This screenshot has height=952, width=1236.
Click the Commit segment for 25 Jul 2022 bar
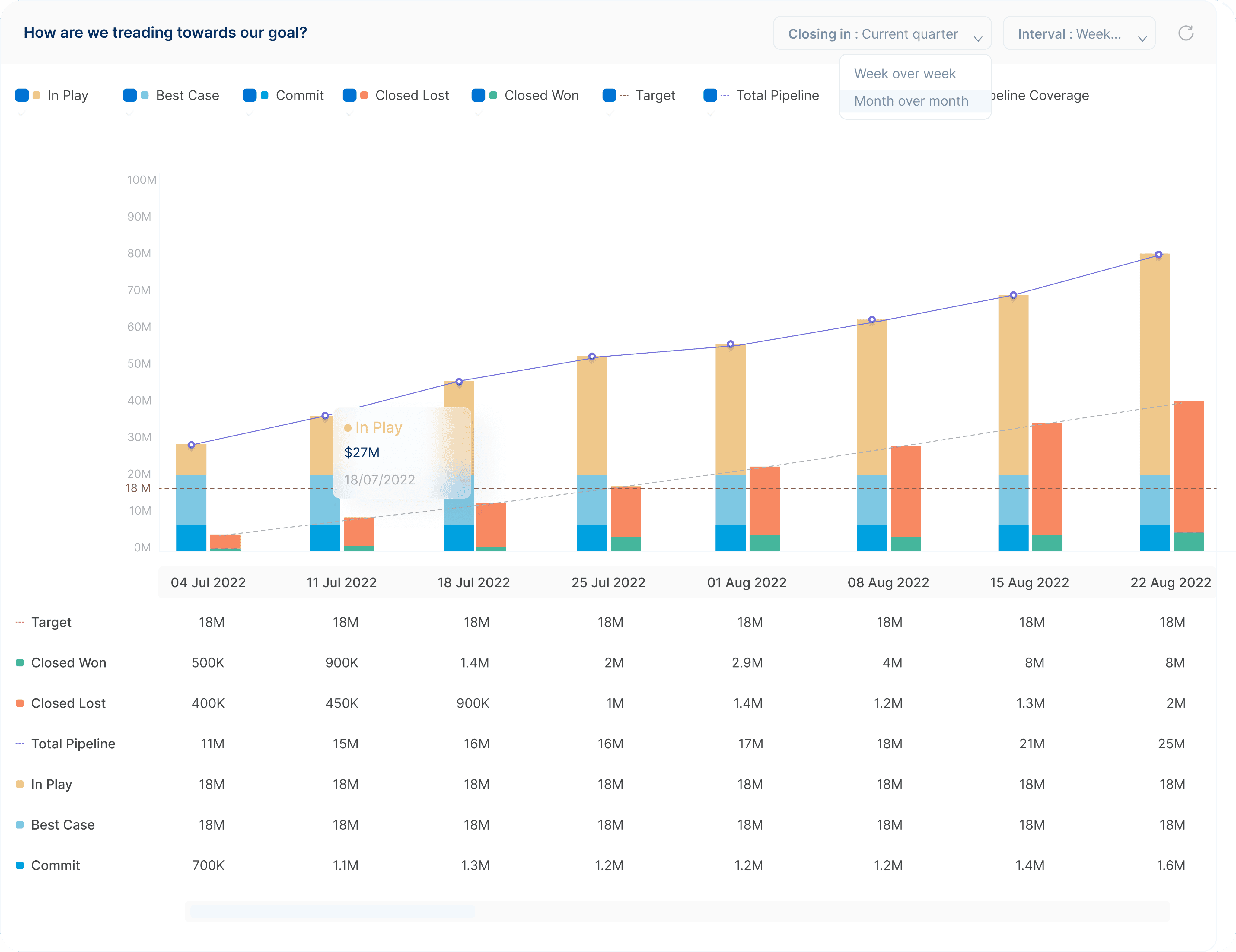(592, 538)
